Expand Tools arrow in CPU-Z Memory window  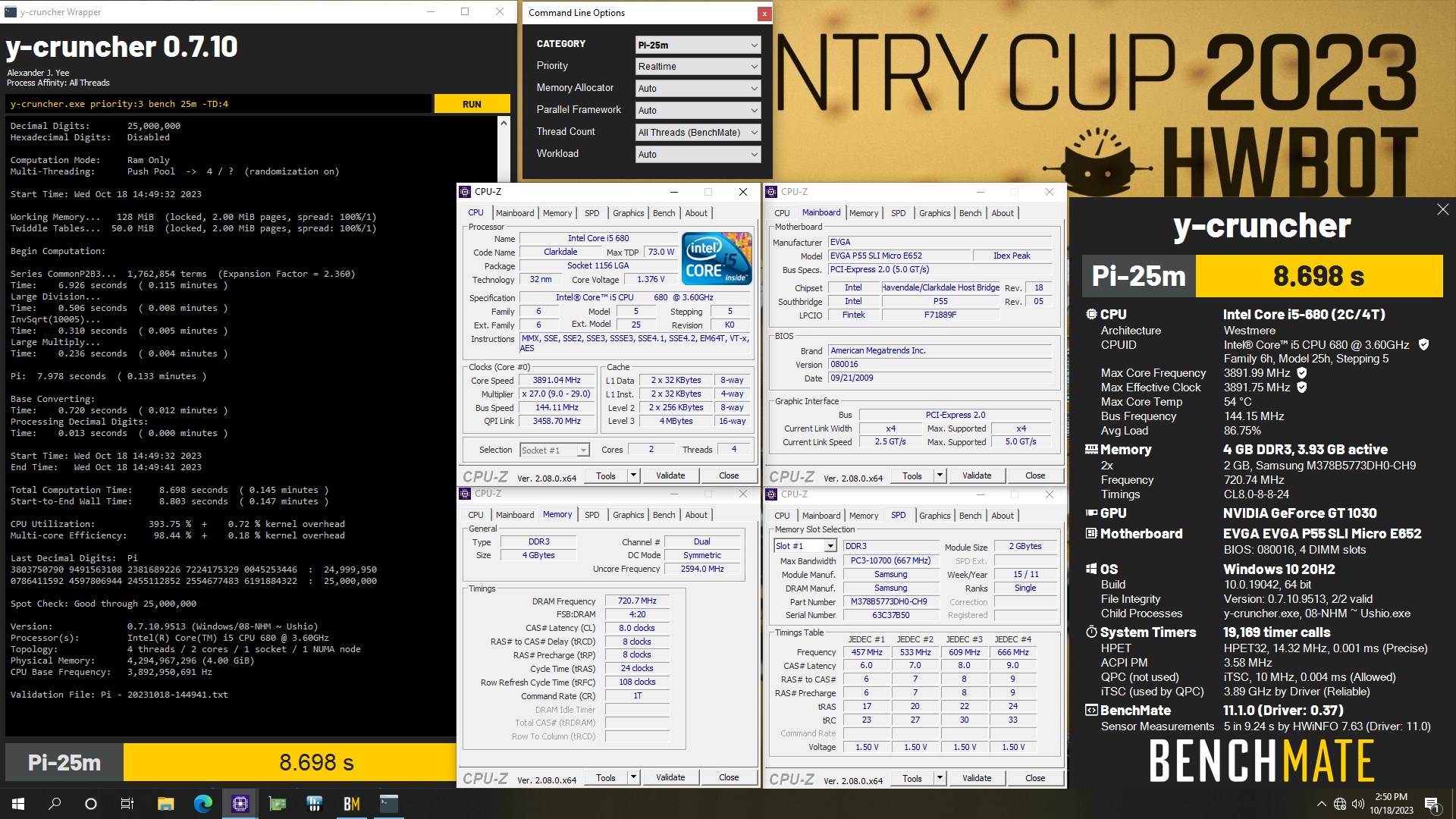click(633, 777)
